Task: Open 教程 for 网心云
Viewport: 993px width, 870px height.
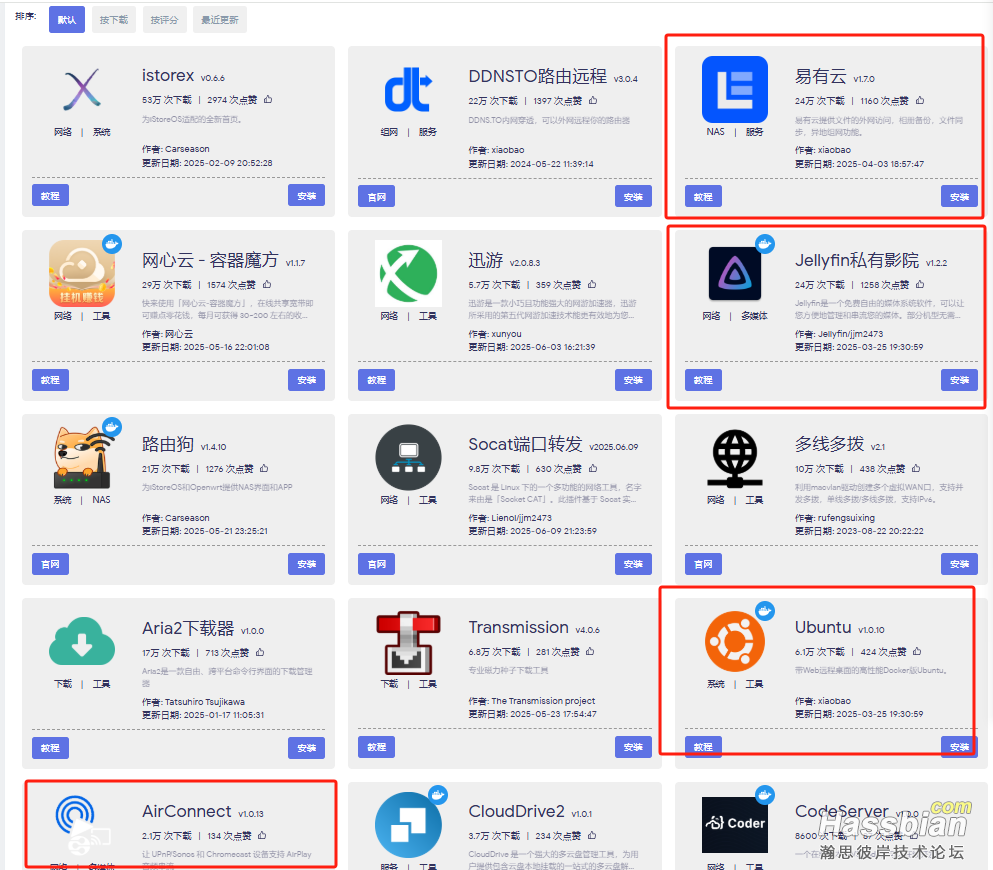Action: point(50,380)
